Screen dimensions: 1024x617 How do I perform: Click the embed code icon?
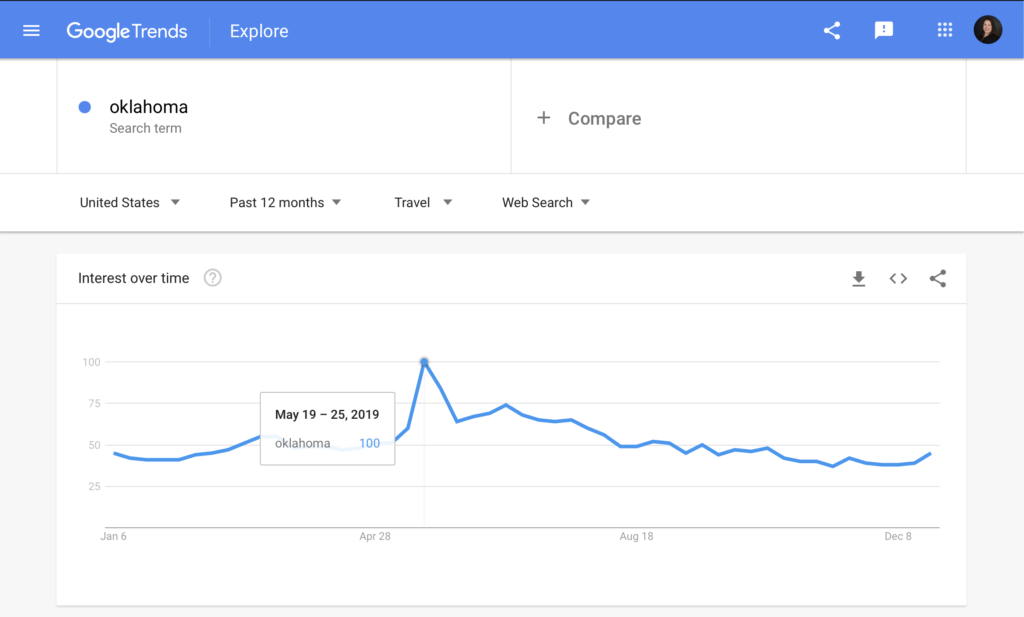[x=898, y=279]
